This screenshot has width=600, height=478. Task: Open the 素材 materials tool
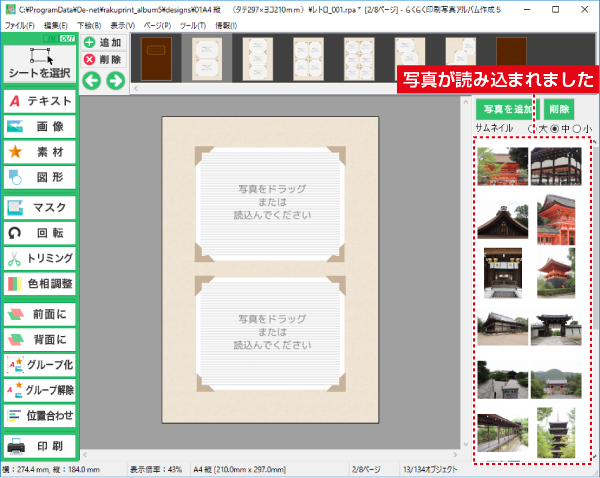(39, 152)
